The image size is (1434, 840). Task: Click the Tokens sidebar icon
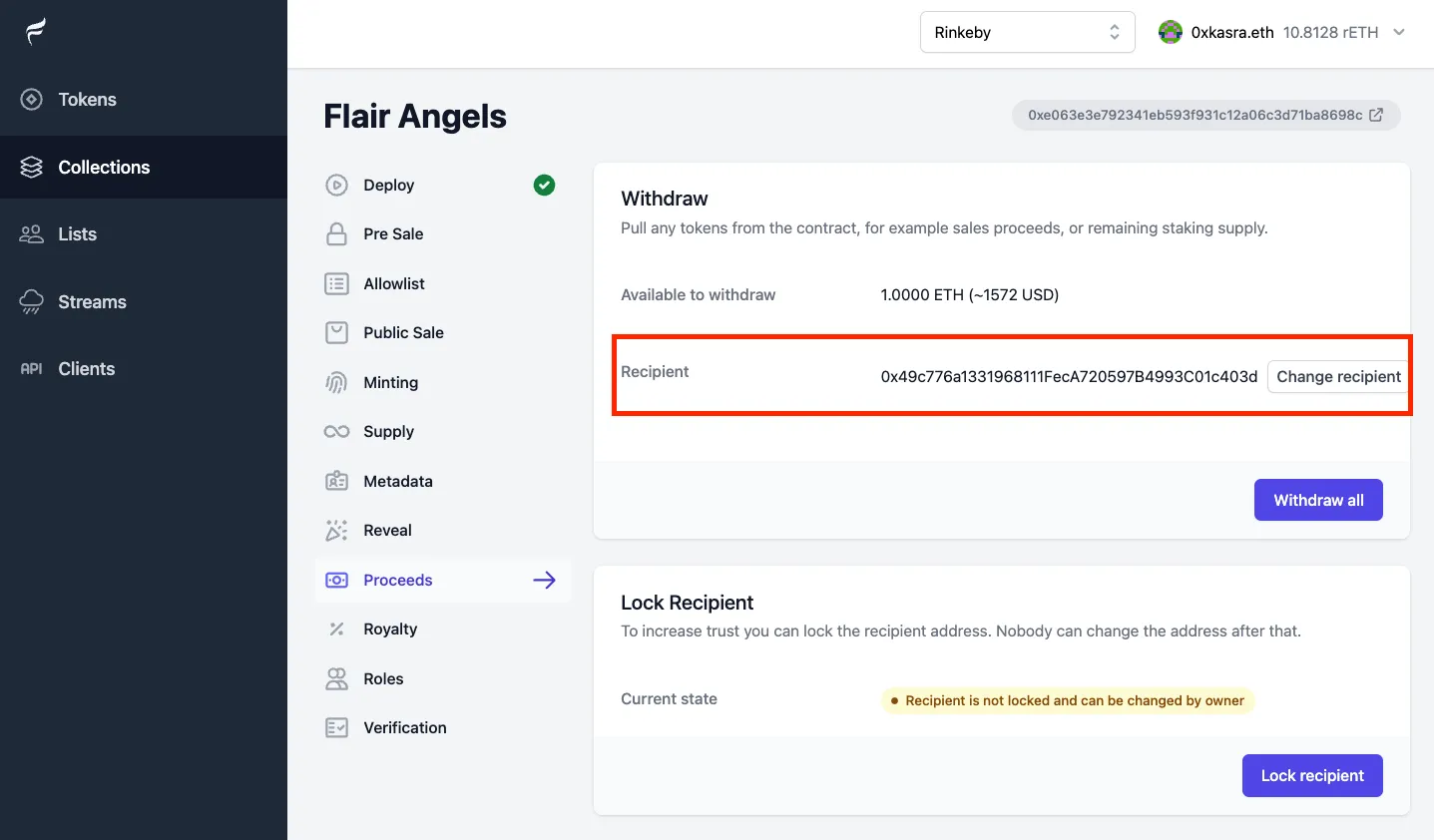pyautogui.click(x=32, y=100)
